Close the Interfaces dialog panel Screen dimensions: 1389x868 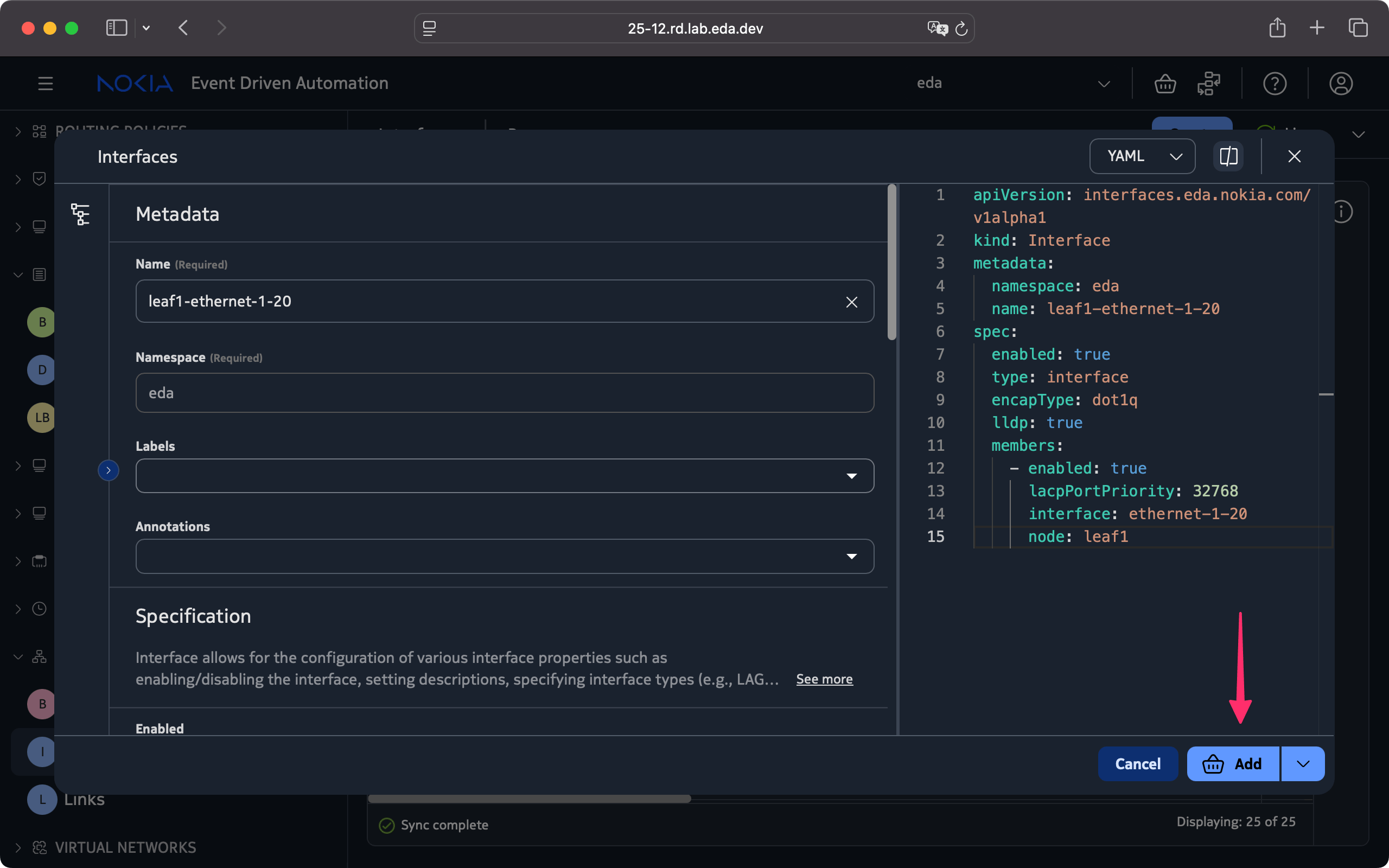pyautogui.click(x=1294, y=156)
